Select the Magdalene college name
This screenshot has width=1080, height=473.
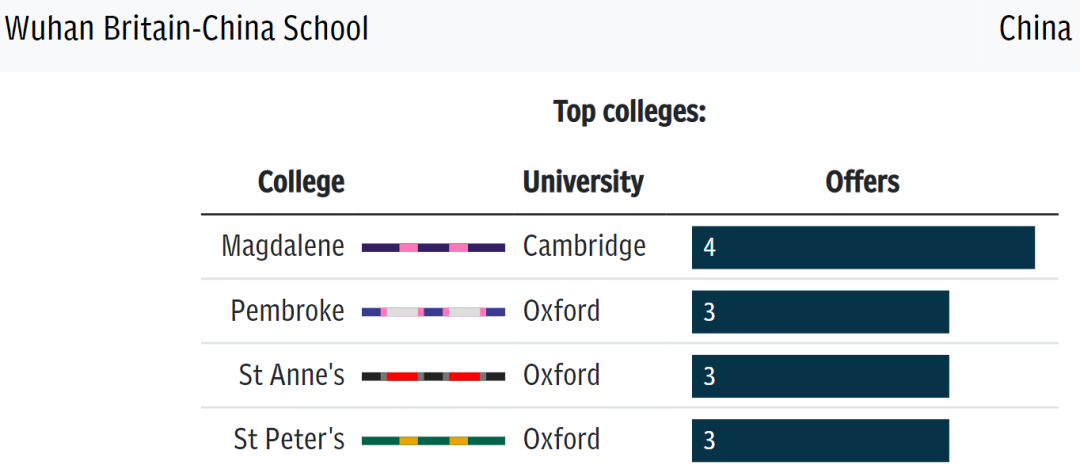(282, 246)
